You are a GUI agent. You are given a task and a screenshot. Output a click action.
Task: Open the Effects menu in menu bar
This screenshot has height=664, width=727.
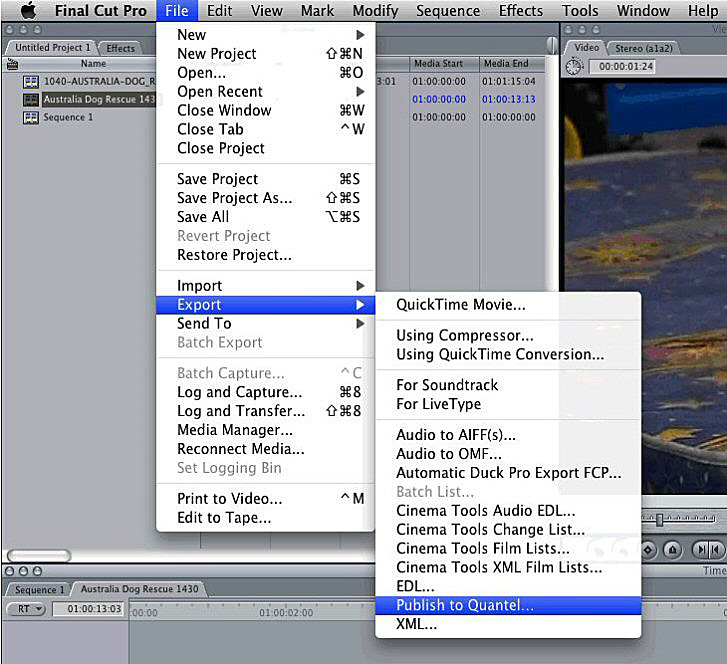click(x=521, y=10)
